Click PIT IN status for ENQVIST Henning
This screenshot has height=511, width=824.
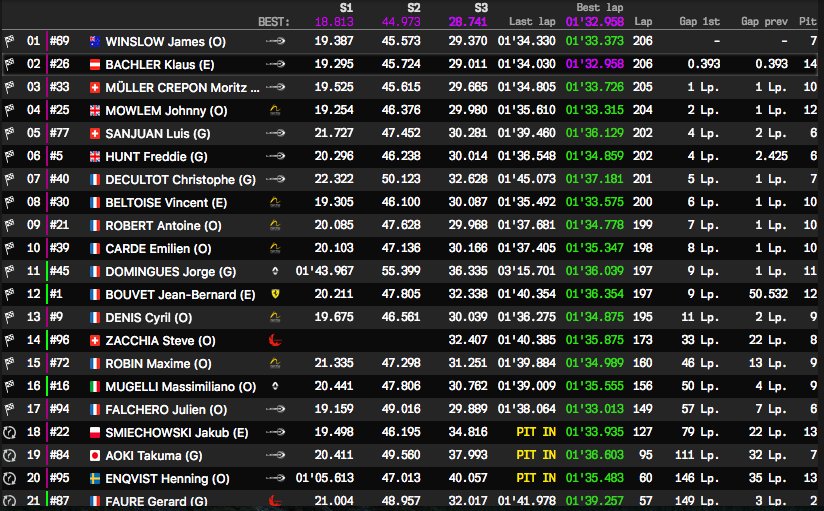coord(536,478)
